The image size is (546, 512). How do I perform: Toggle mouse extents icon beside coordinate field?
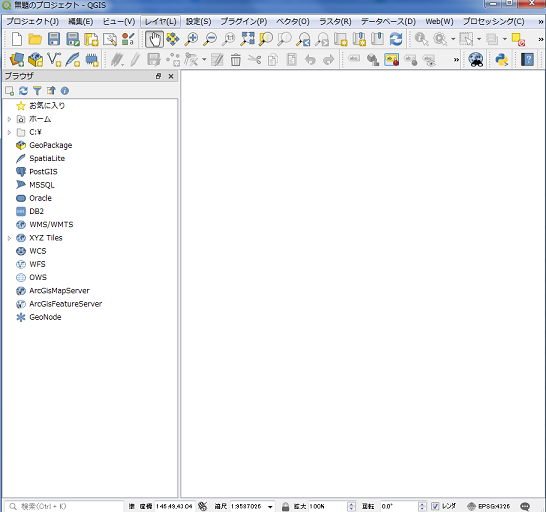point(203,506)
